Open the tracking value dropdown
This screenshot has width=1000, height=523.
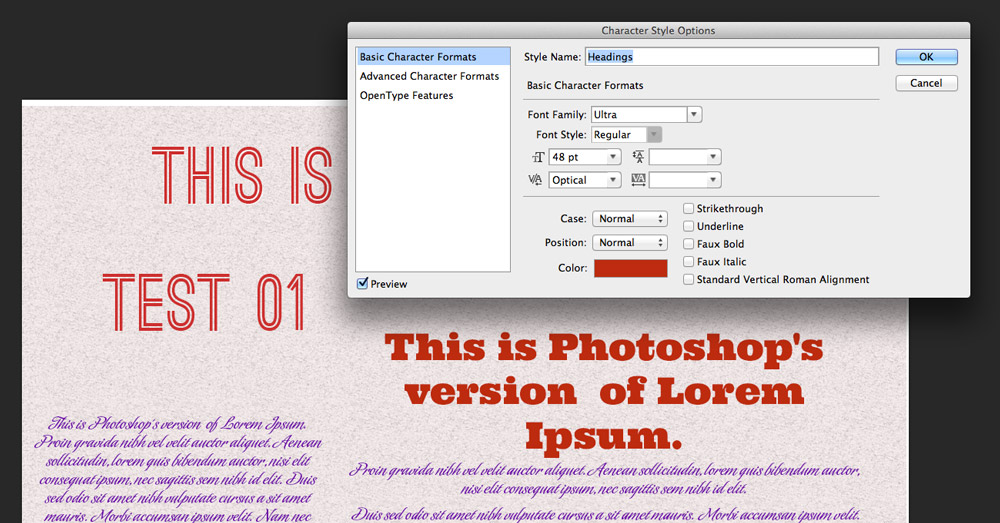(713, 180)
